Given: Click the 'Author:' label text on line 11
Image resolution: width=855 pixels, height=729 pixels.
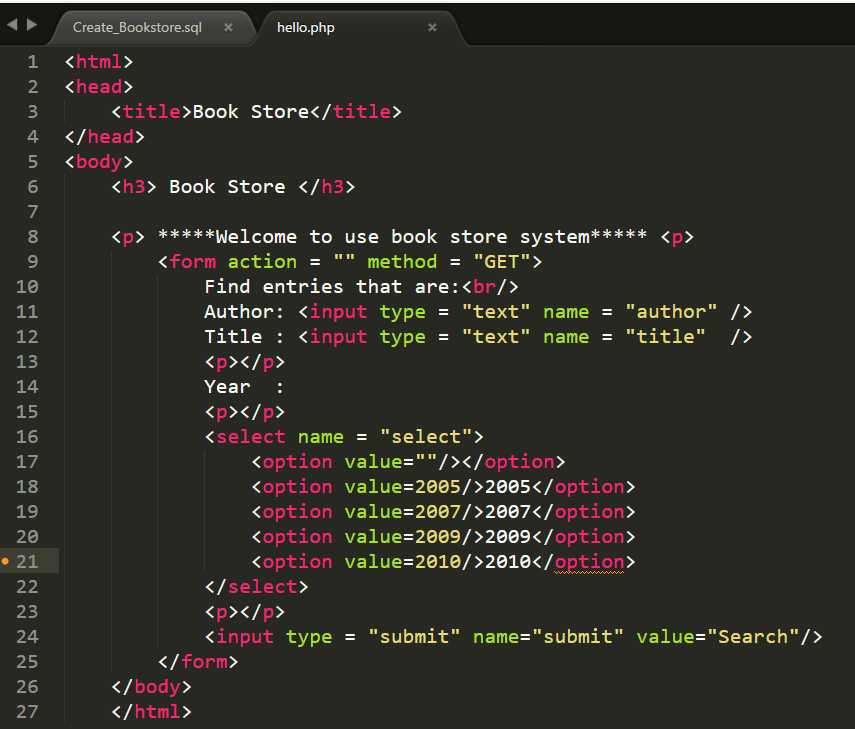Looking at the screenshot, I should pyautogui.click(x=244, y=312).
